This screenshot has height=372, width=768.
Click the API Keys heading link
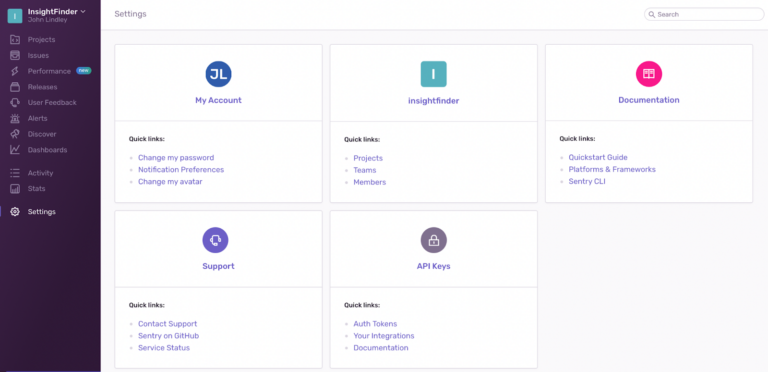[x=433, y=266]
